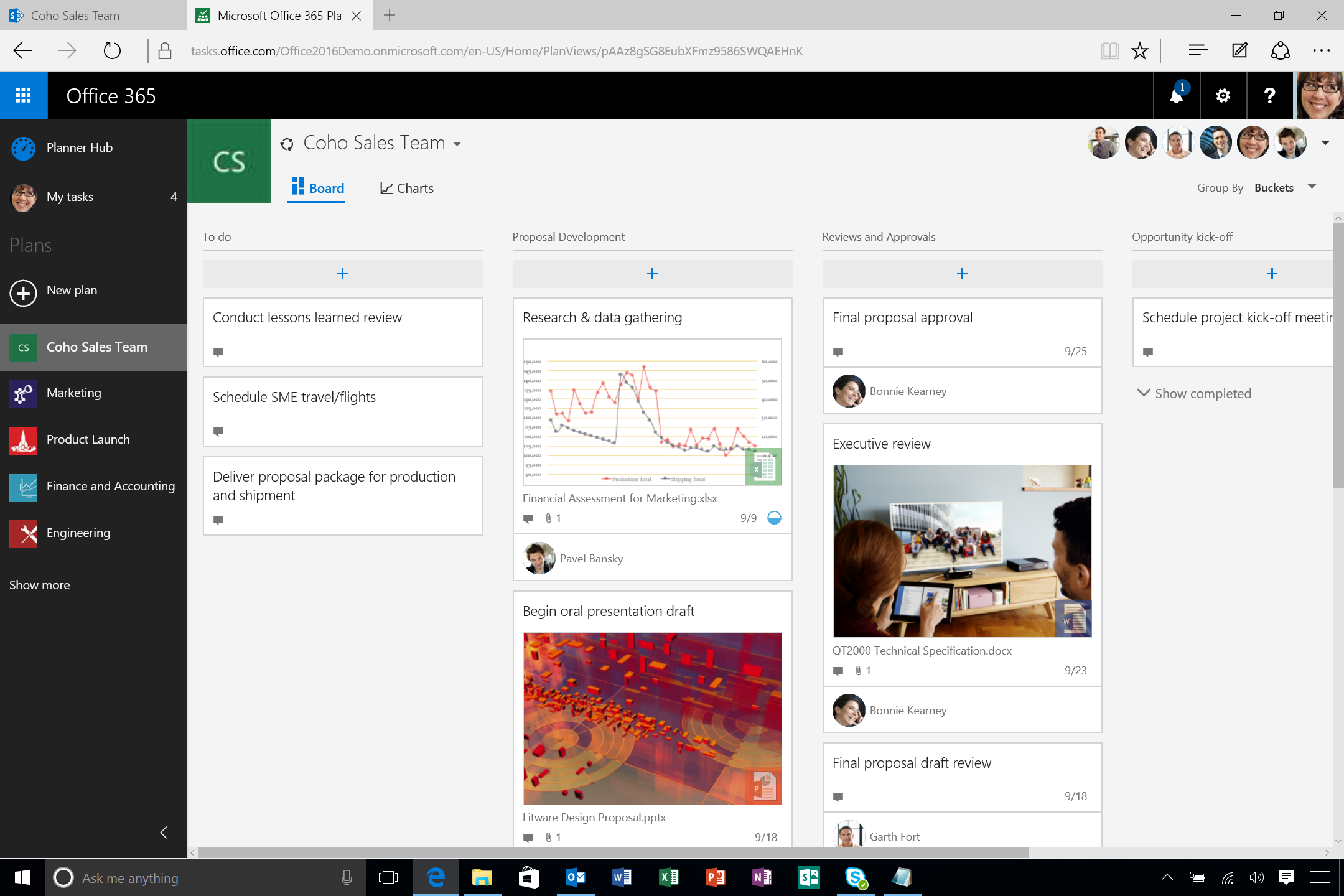Screen dimensions: 1344x896
Task: Toggle favorite star in address bar
Action: pos(1139,51)
